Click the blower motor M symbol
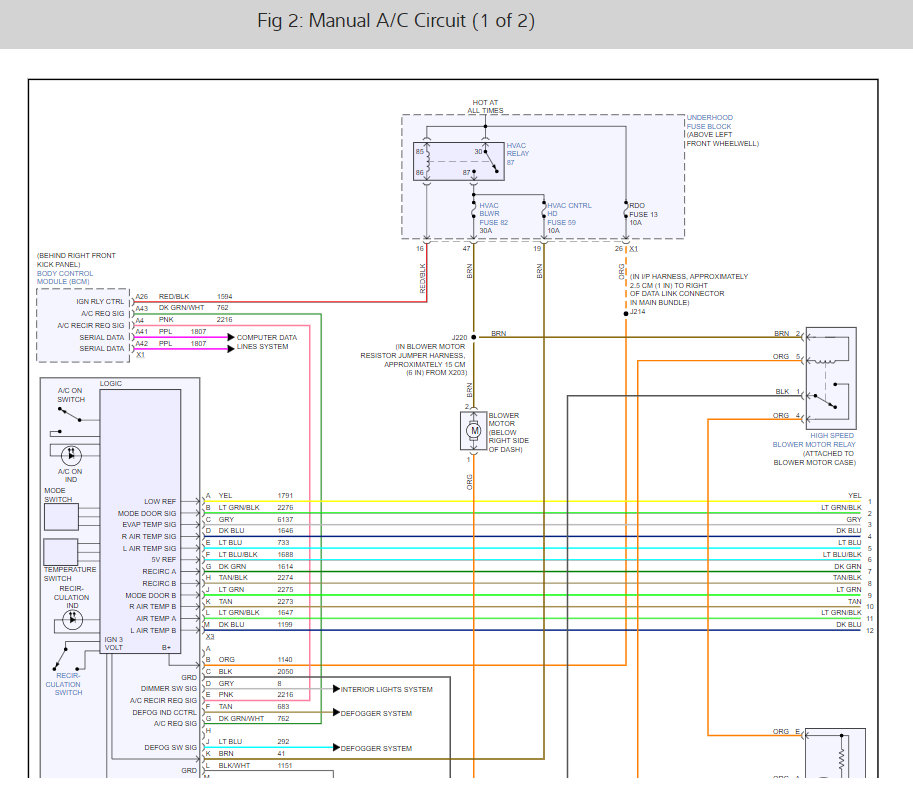The image size is (913, 796). pyautogui.click(x=474, y=430)
